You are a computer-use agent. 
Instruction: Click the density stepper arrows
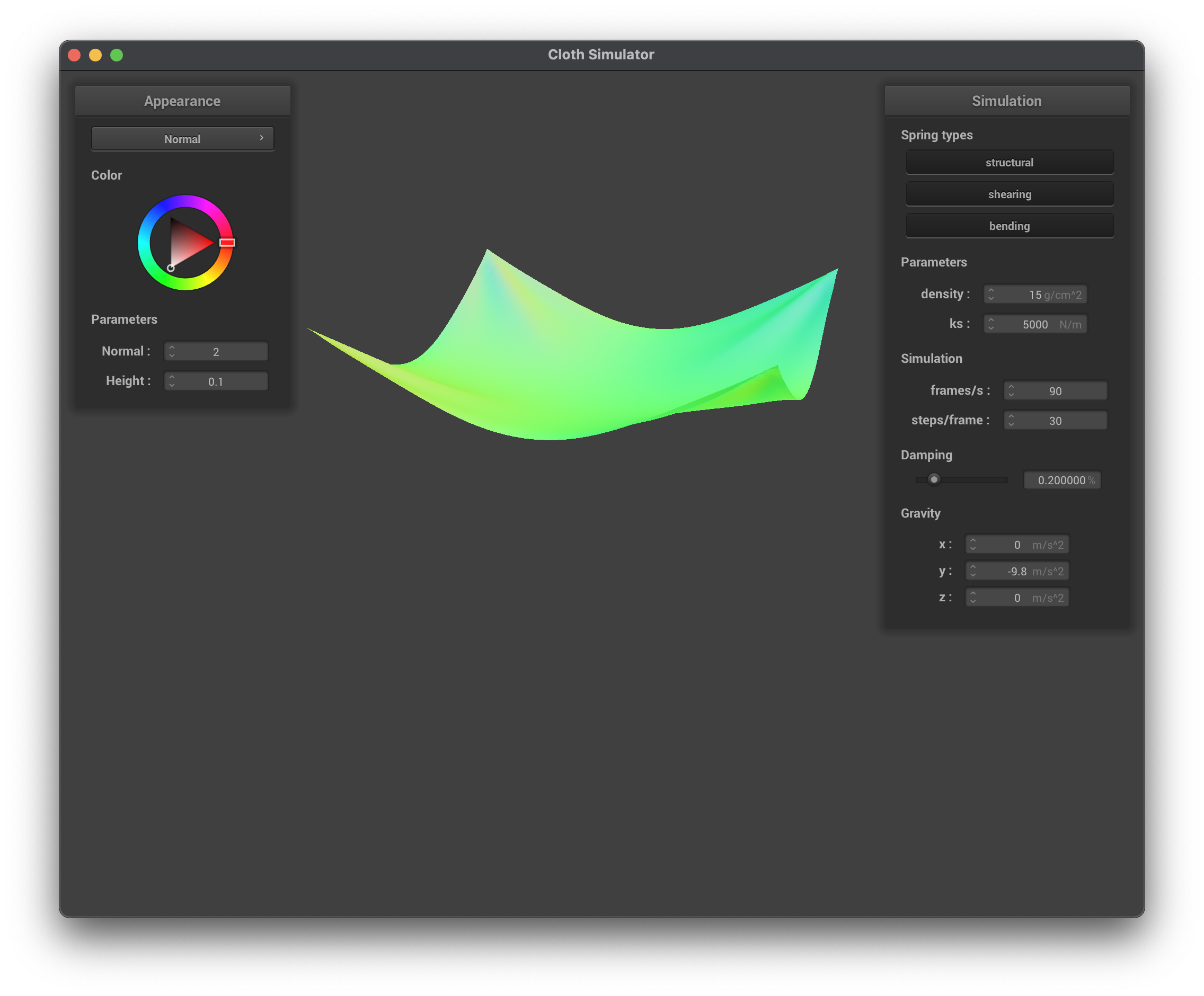pyautogui.click(x=991, y=295)
